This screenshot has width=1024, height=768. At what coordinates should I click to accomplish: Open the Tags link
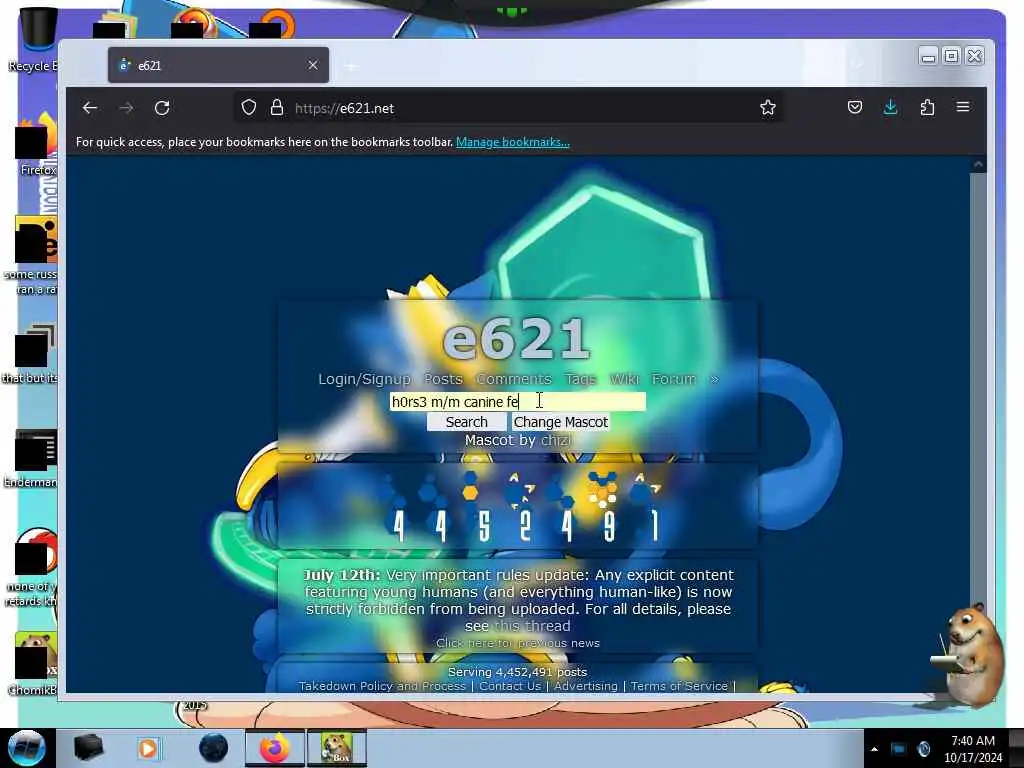580,379
